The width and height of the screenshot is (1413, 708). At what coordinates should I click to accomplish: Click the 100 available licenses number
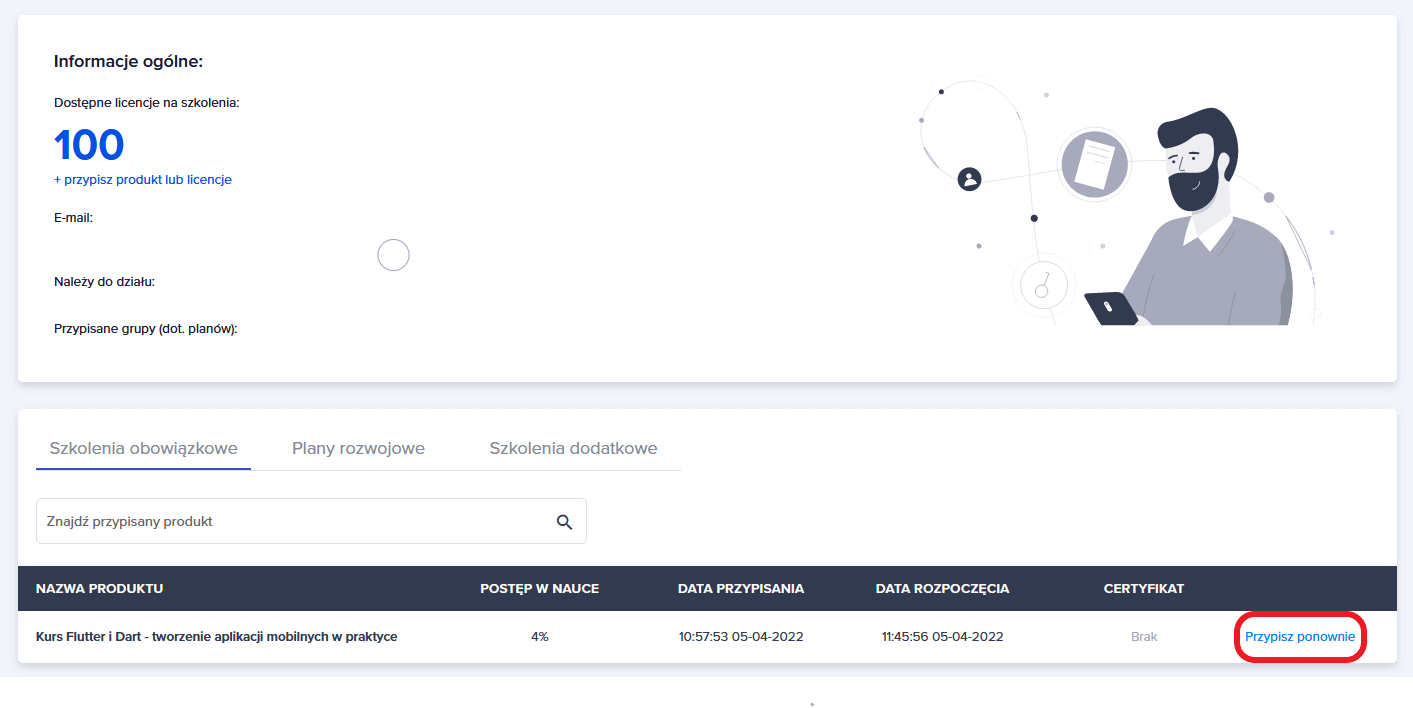[x=89, y=146]
